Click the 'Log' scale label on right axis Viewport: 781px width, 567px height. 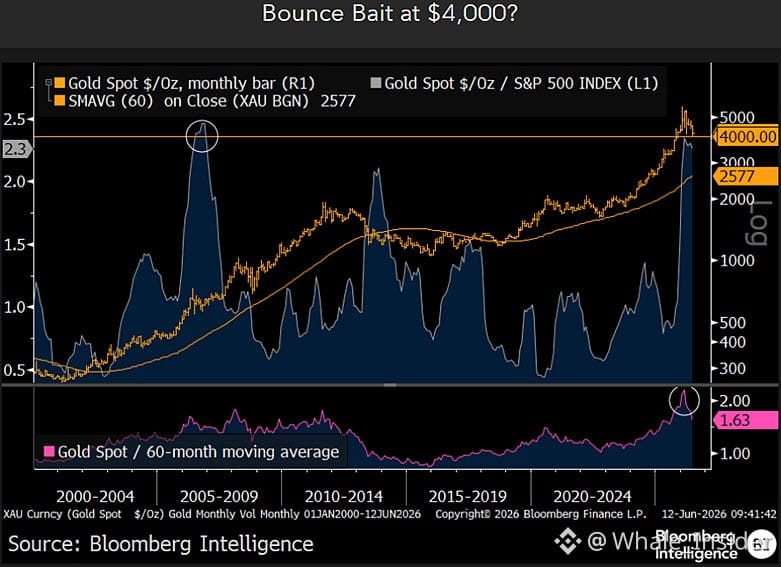click(759, 223)
